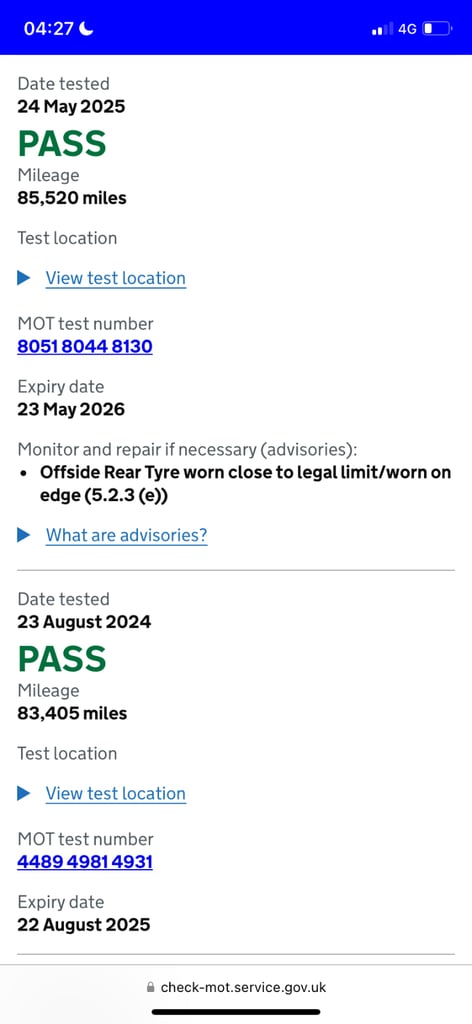The image size is (472, 1024).
Task: Tap the moon Do Not Disturb icon
Action: (87, 28)
